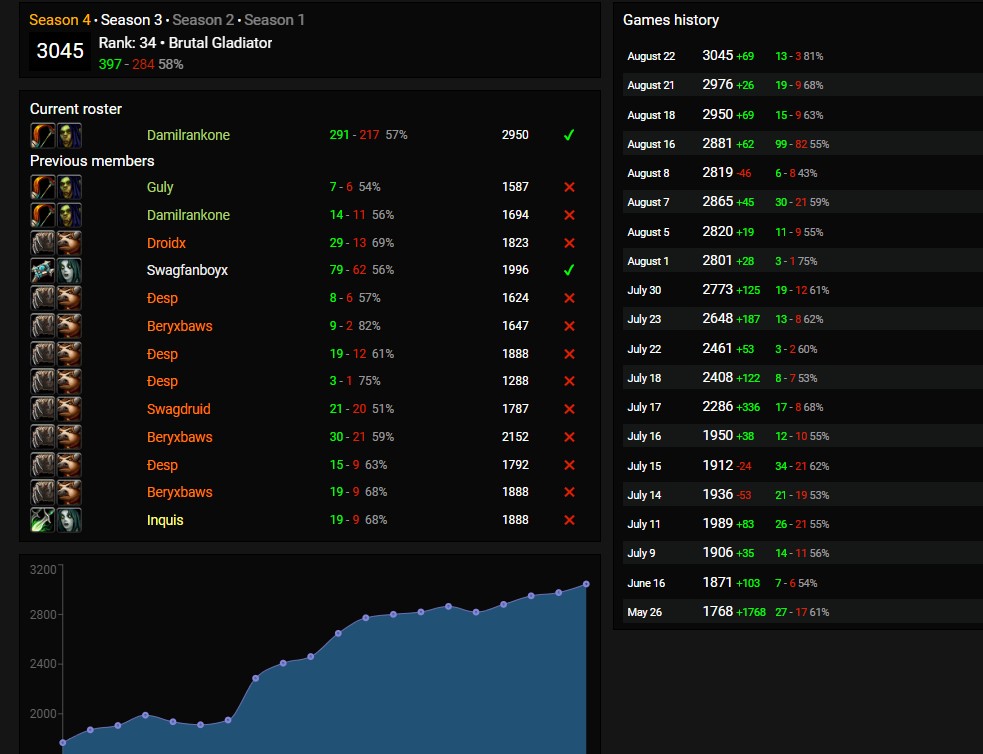
Task: Select the July 9 games history row
Action: pos(802,553)
